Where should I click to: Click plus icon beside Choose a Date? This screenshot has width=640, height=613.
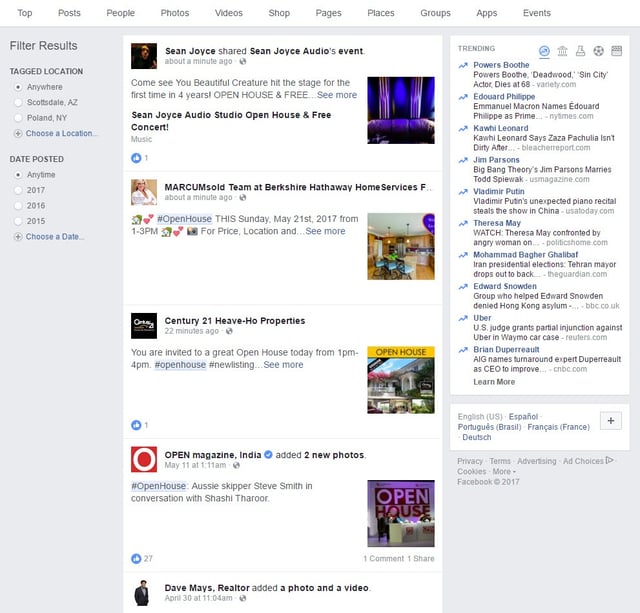(18, 237)
